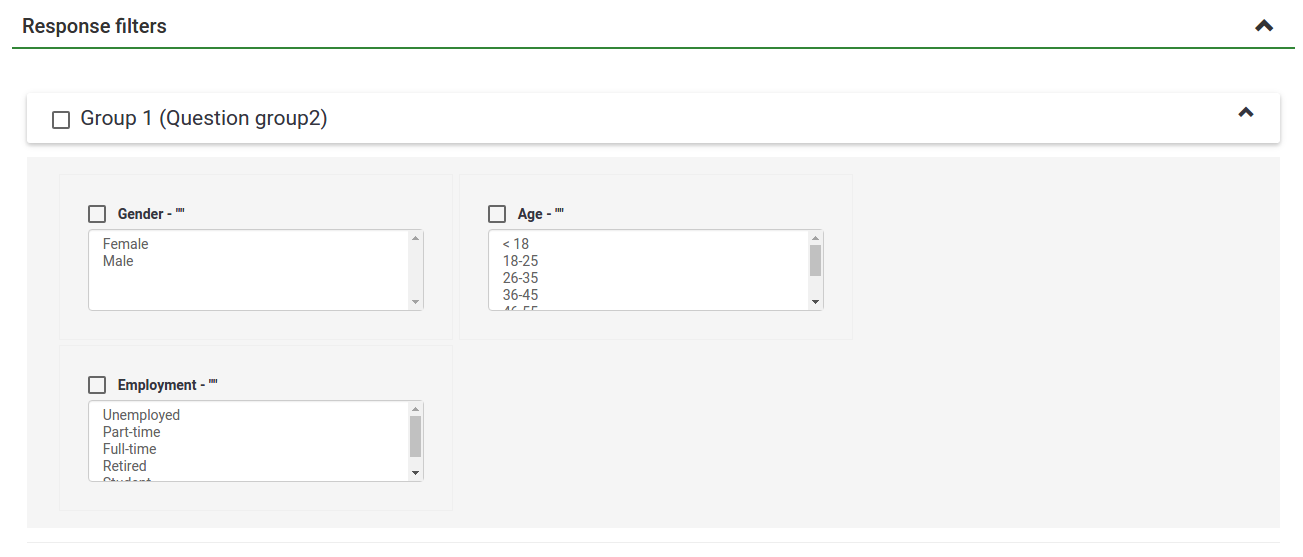This screenshot has width=1303, height=557.
Task: Select Male in the Gender list
Action: 118,261
